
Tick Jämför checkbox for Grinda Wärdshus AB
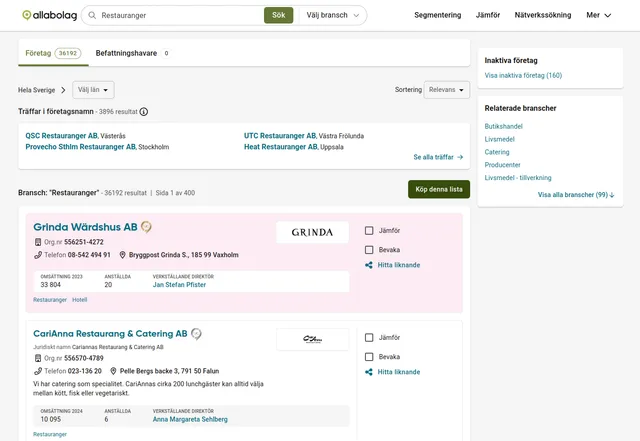point(369,231)
